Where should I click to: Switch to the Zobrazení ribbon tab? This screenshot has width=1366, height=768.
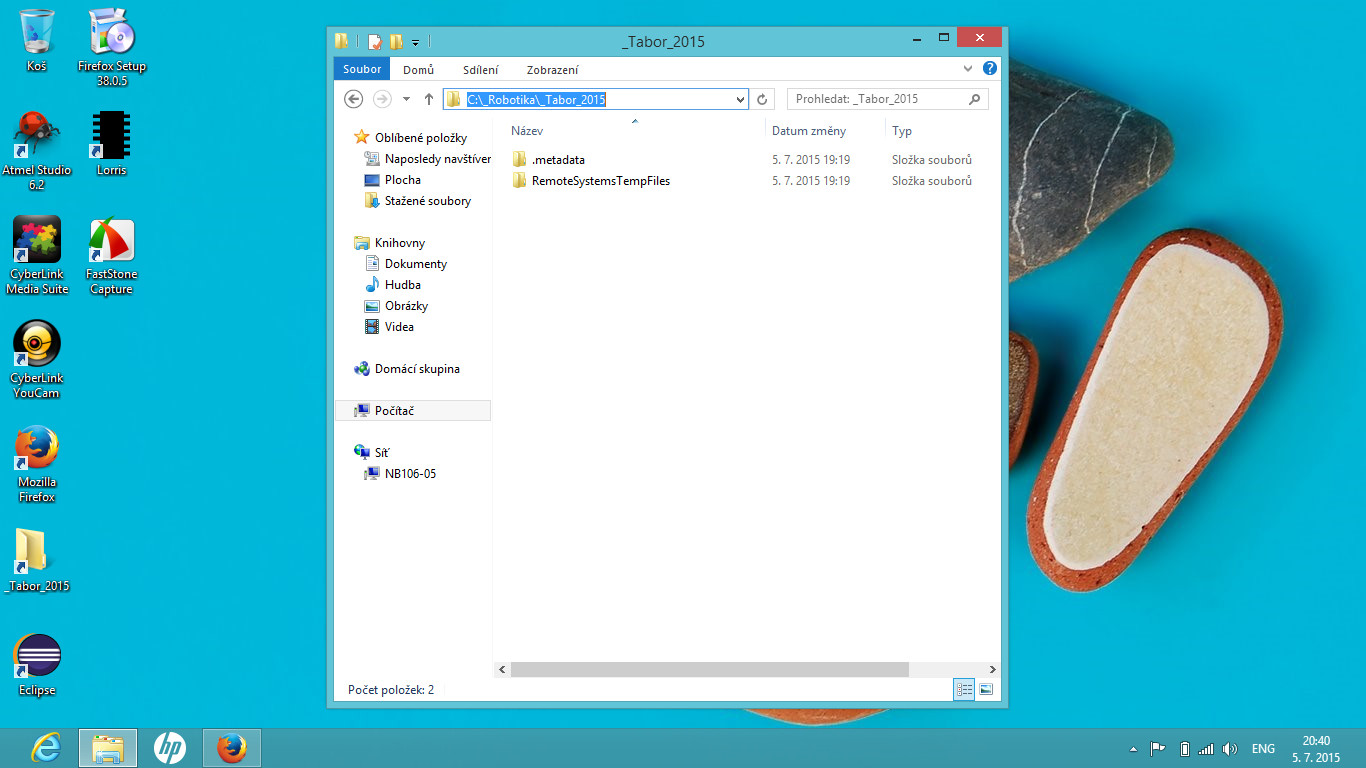click(x=552, y=70)
